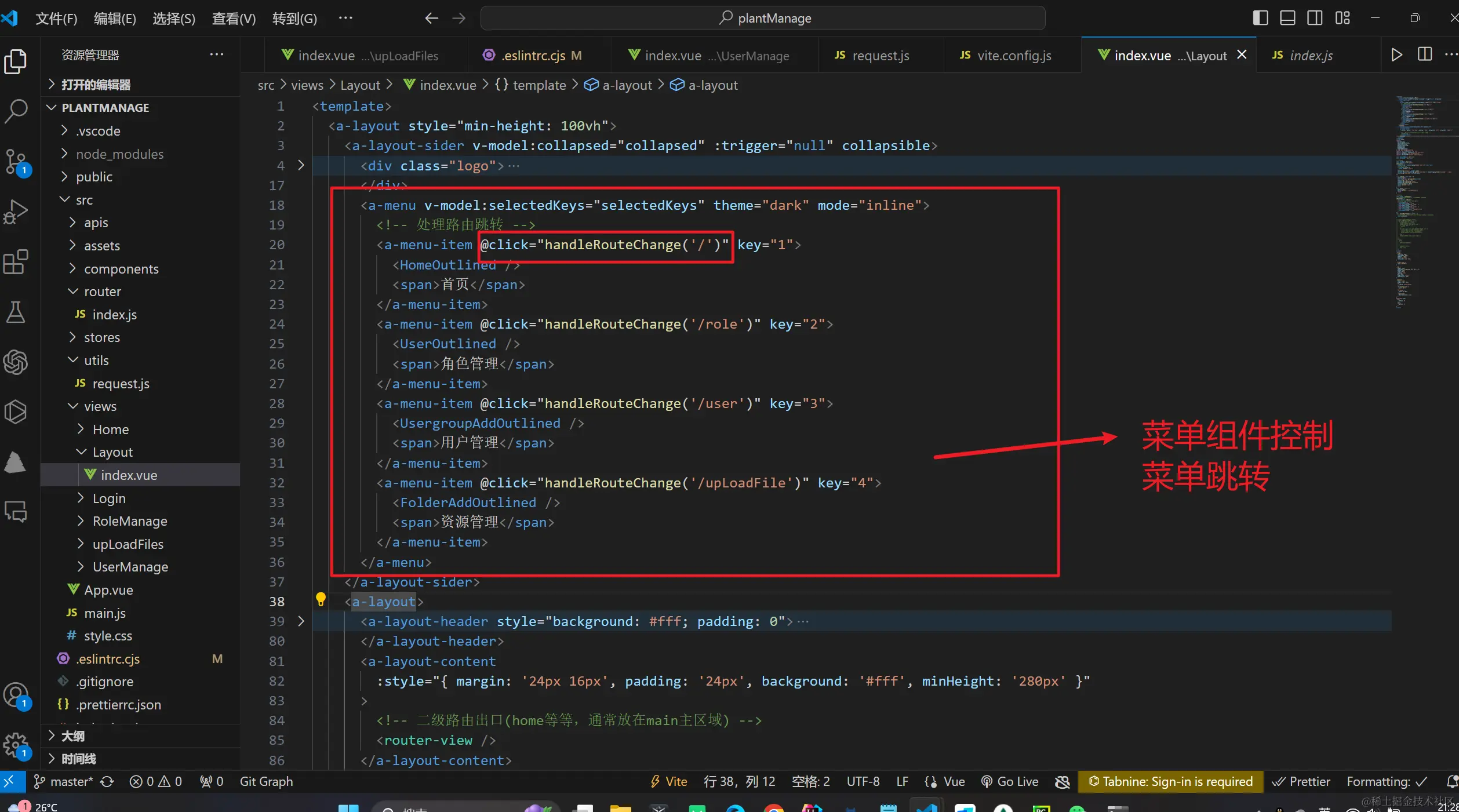The height and width of the screenshot is (812, 1459).
Task: Split the editor to the right
Action: pos(1424,55)
